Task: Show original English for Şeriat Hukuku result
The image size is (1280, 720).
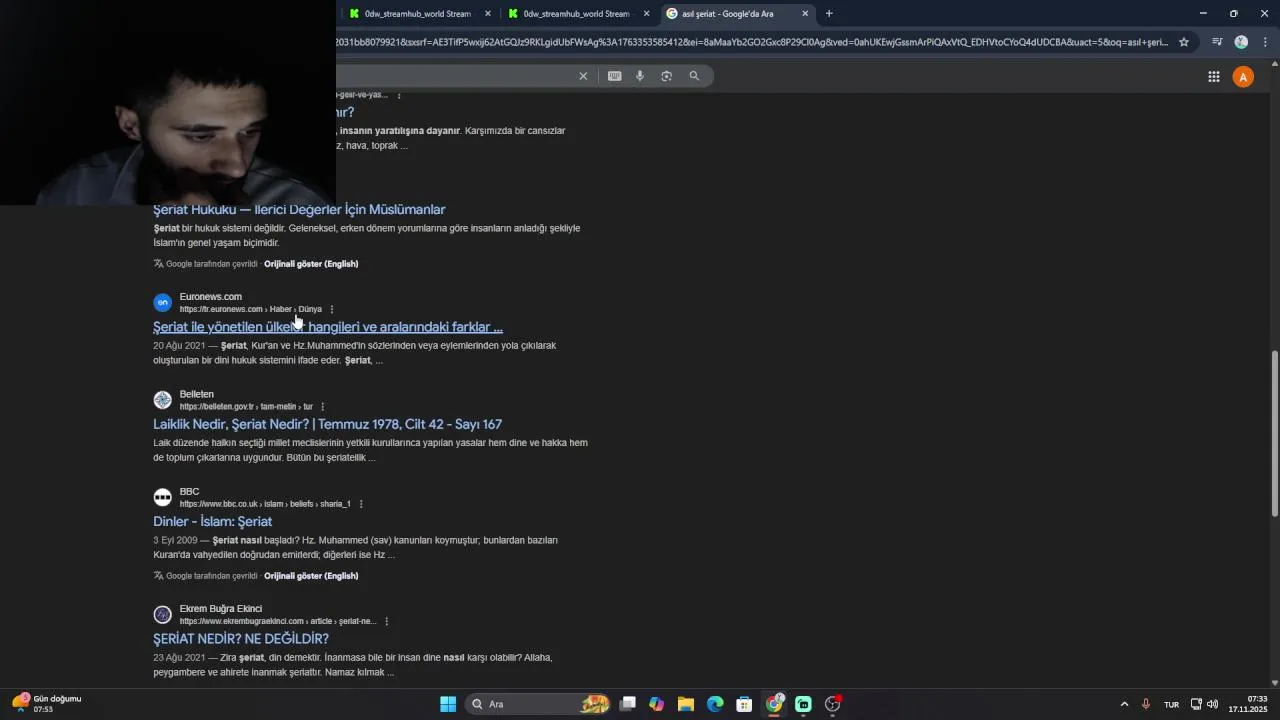Action: (311, 264)
